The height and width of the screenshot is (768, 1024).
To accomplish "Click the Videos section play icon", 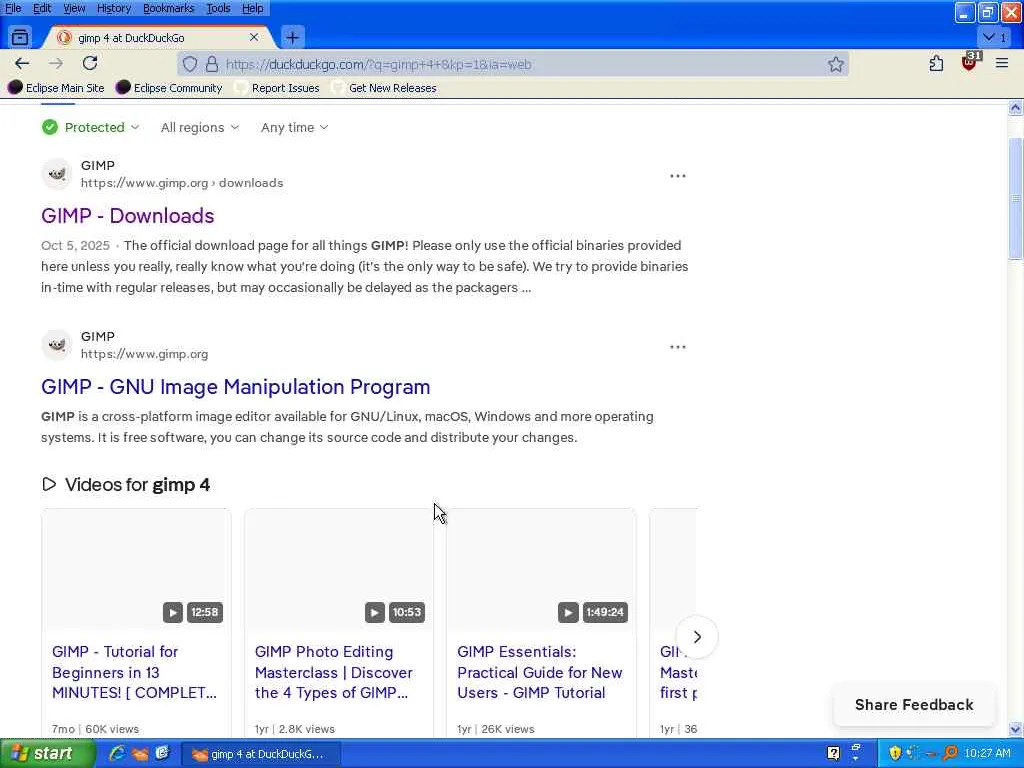I will [49, 485].
